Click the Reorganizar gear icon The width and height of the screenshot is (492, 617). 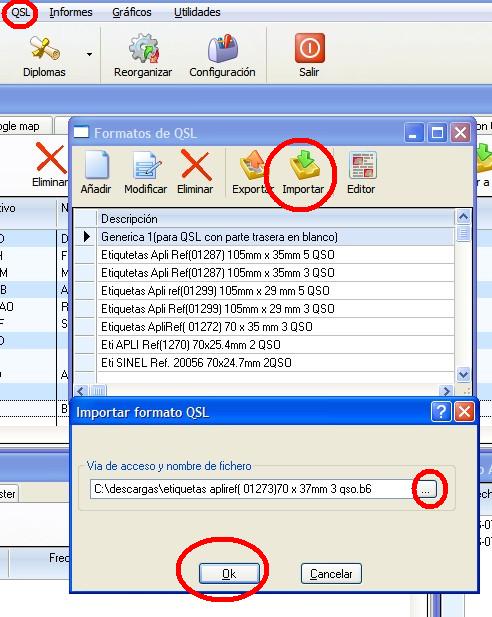[x=144, y=48]
